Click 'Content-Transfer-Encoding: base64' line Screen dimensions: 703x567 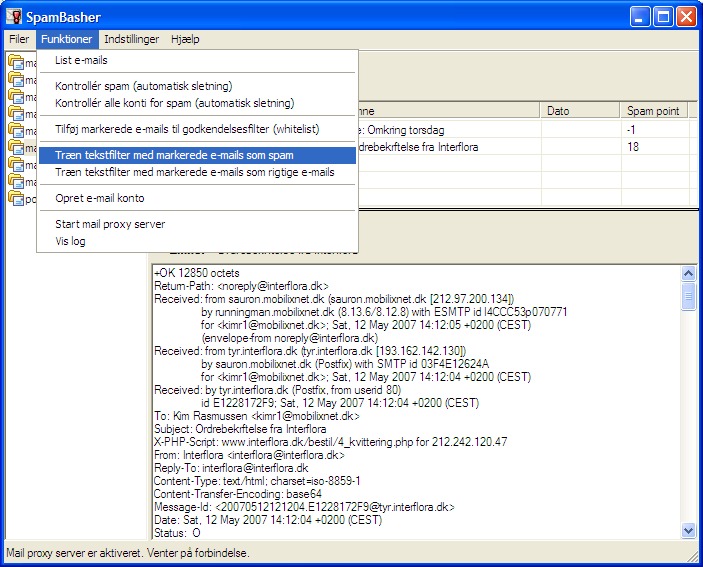(x=238, y=494)
